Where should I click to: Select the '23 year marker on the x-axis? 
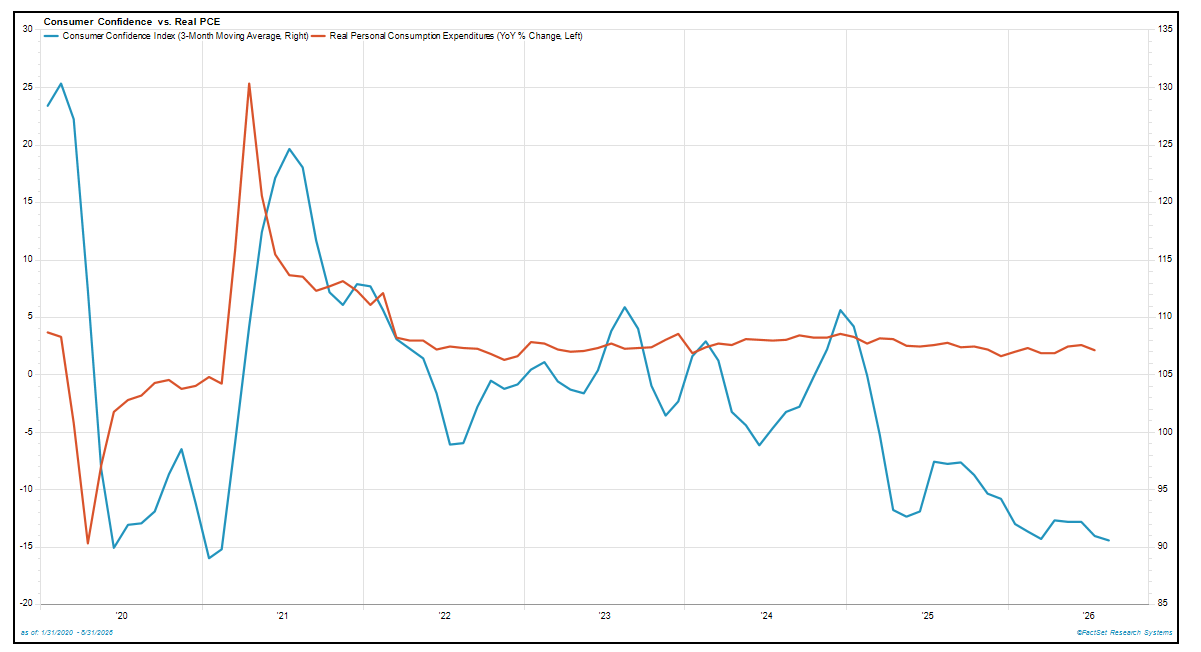[x=604, y=615]
